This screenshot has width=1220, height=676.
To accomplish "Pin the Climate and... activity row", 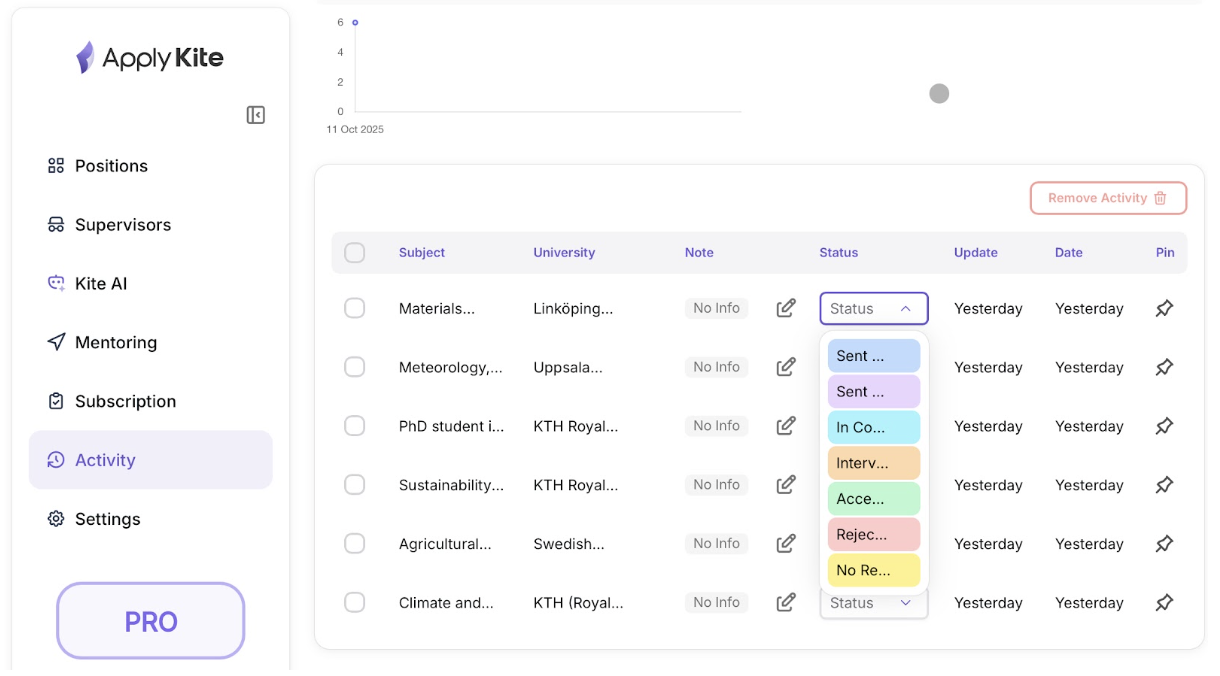I will tap(1164, 603).
